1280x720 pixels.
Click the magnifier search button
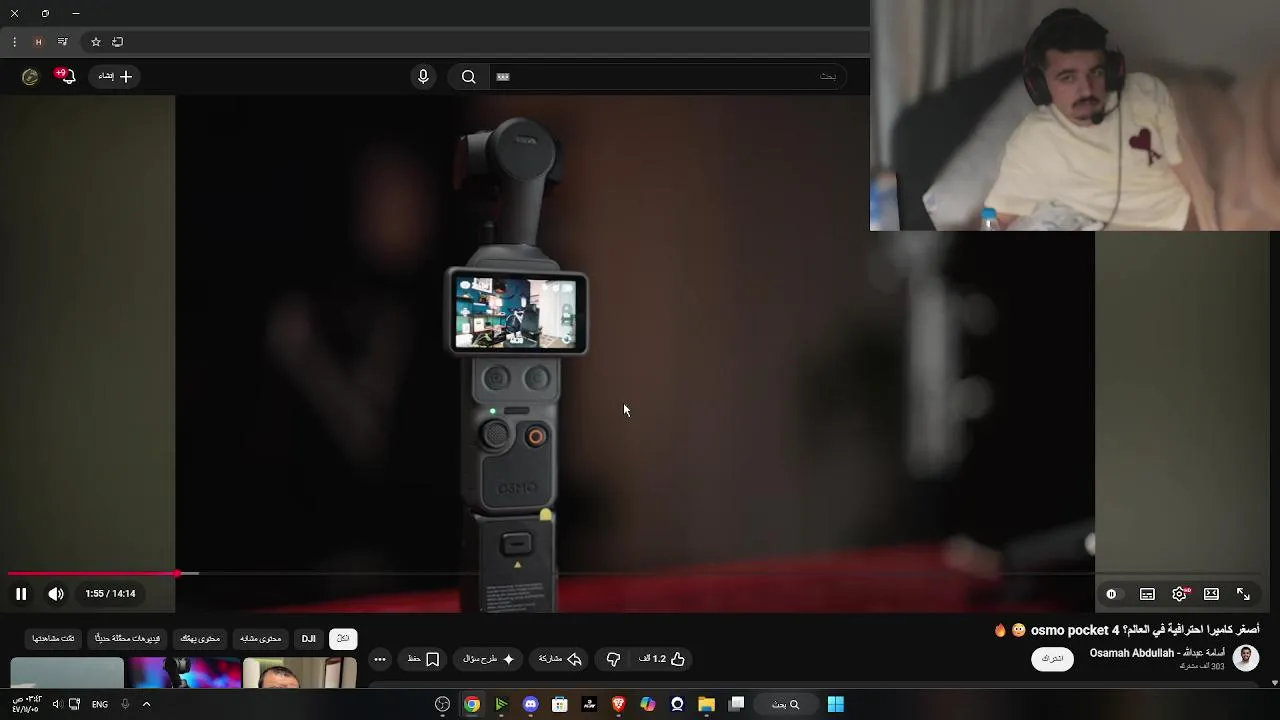pos(468,77)
